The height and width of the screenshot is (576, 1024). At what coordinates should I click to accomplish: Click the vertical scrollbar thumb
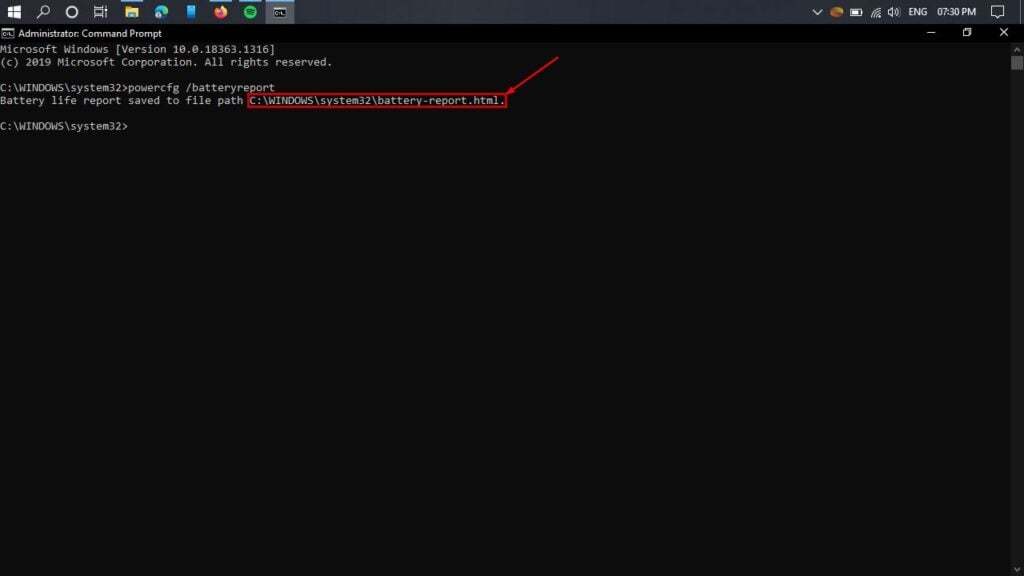pyautogui.click(x=1017, y=63)
